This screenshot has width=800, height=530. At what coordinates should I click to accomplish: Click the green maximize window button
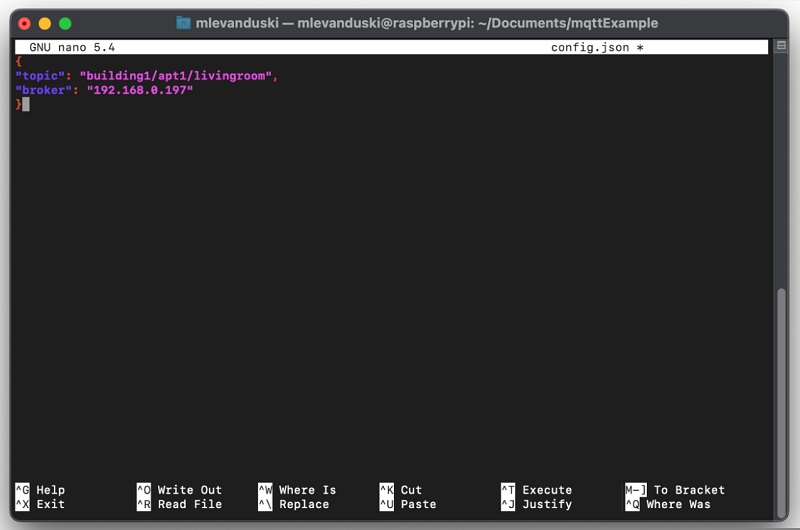click(65, 23)
